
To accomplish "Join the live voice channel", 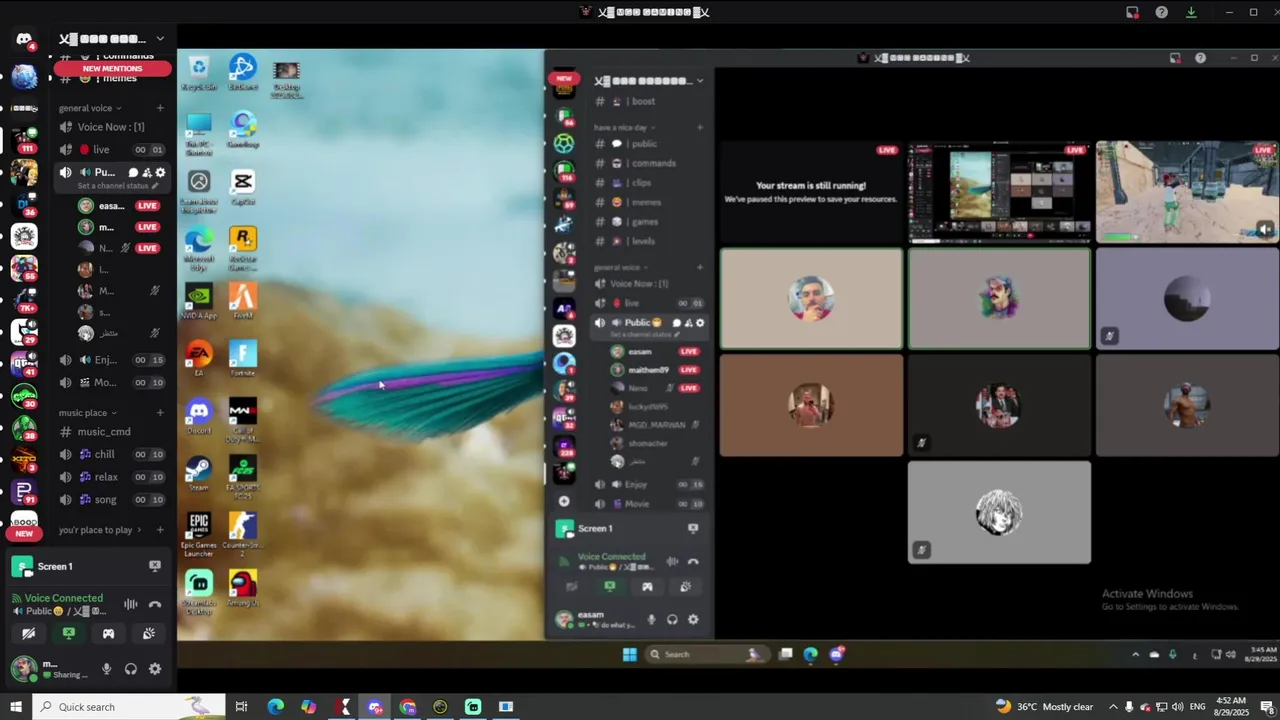I will [112, 150].
